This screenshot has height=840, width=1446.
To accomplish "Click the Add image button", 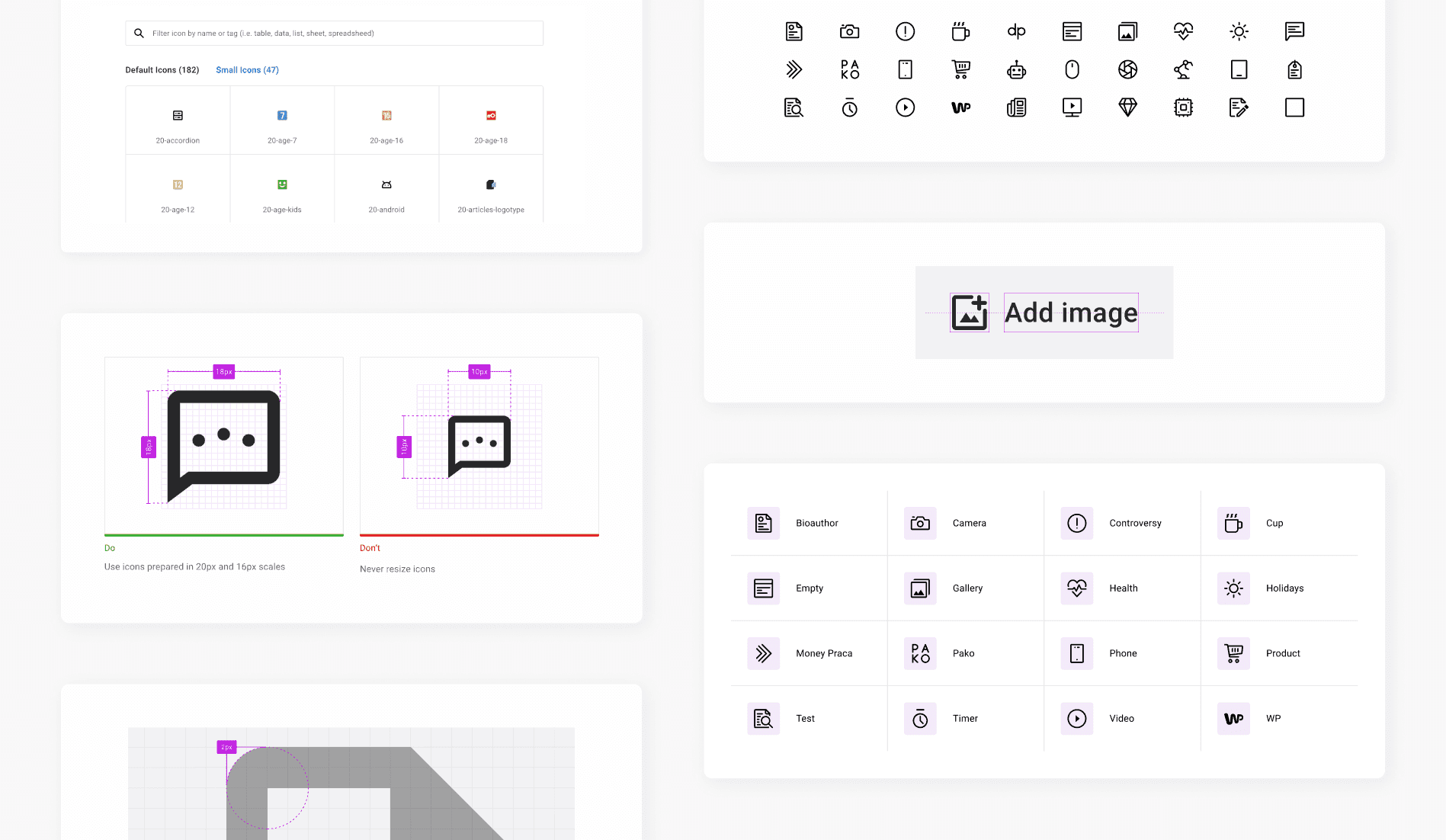I will (x=1044, y=313).
